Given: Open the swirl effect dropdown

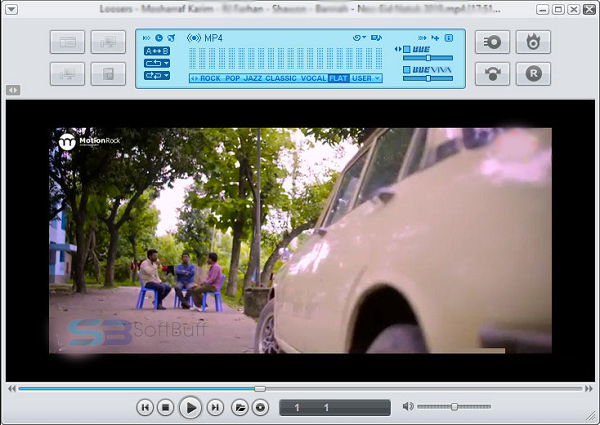Looking at the screenshot, I should click(359, 37).
